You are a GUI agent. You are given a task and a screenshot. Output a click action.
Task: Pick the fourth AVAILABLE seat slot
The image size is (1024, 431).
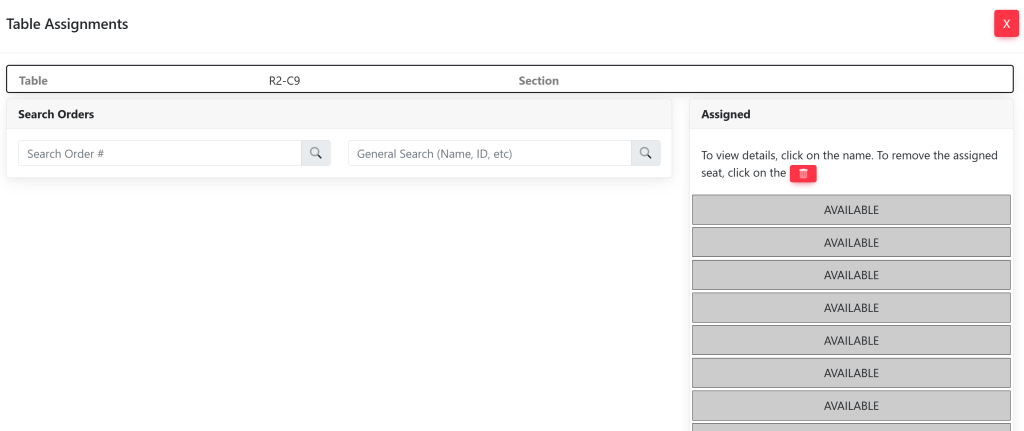point(851,308)
